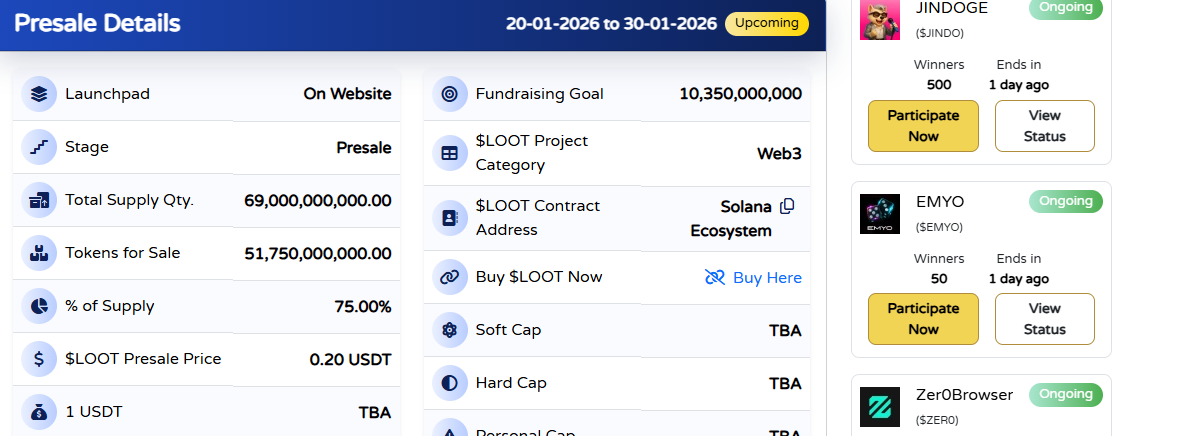Viewport: 1177px width, 436px height.
Task: View status of the JINDOGE giveaway
Action: [x=1044, y=126]
